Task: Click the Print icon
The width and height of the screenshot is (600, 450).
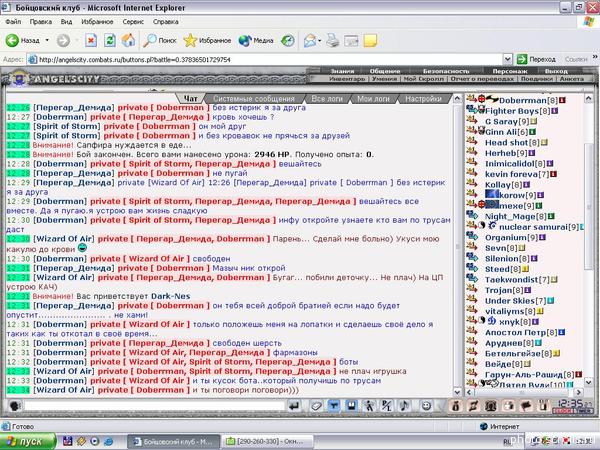Action: click(x=333, y=41)
